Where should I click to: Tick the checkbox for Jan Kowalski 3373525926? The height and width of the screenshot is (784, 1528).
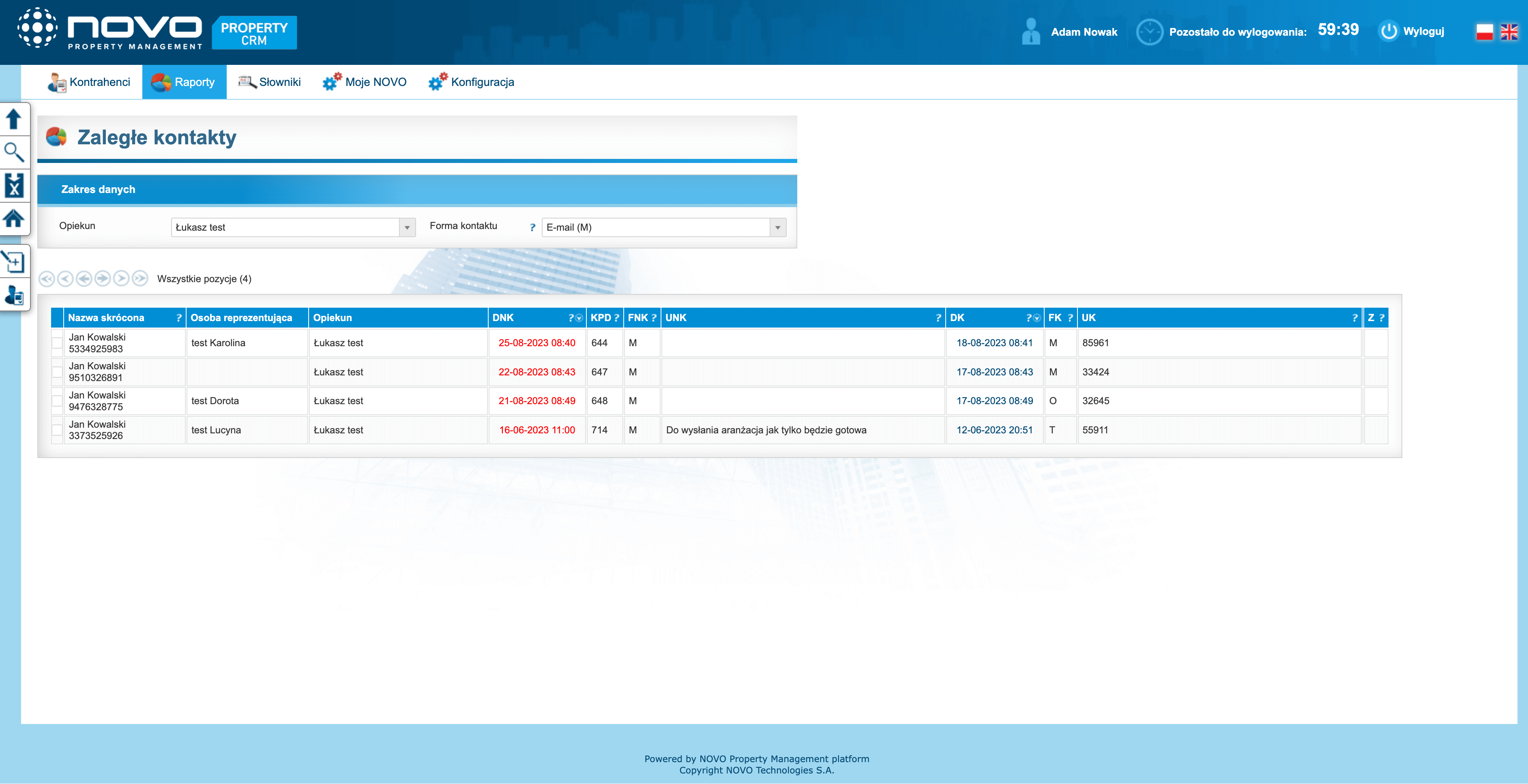(x=58, y=430)
